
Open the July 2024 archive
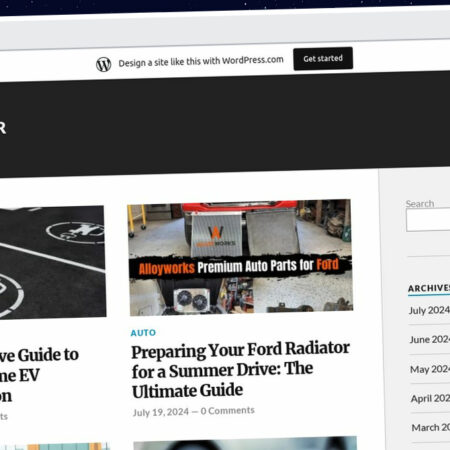[429, 310]
